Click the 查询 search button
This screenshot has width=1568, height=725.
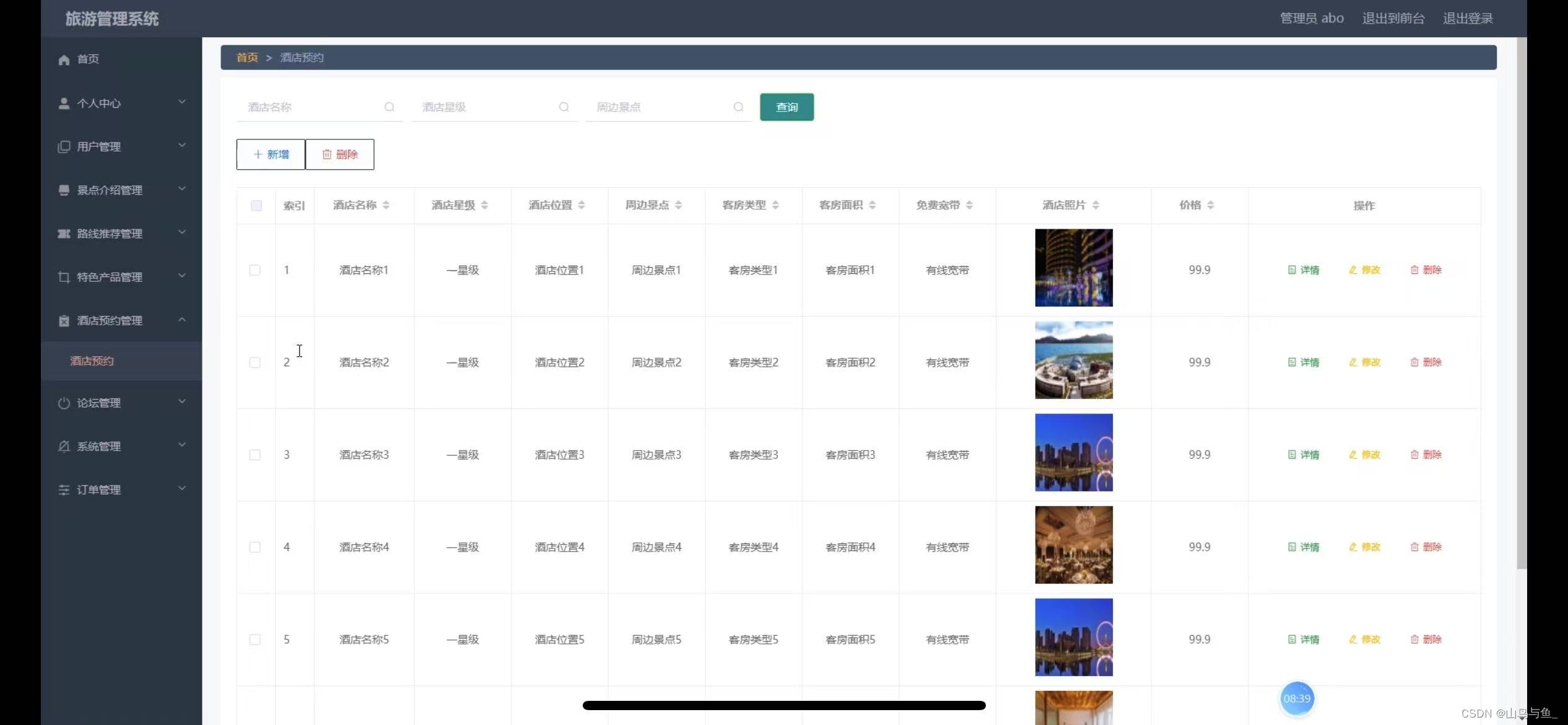[x=786, y=107]
